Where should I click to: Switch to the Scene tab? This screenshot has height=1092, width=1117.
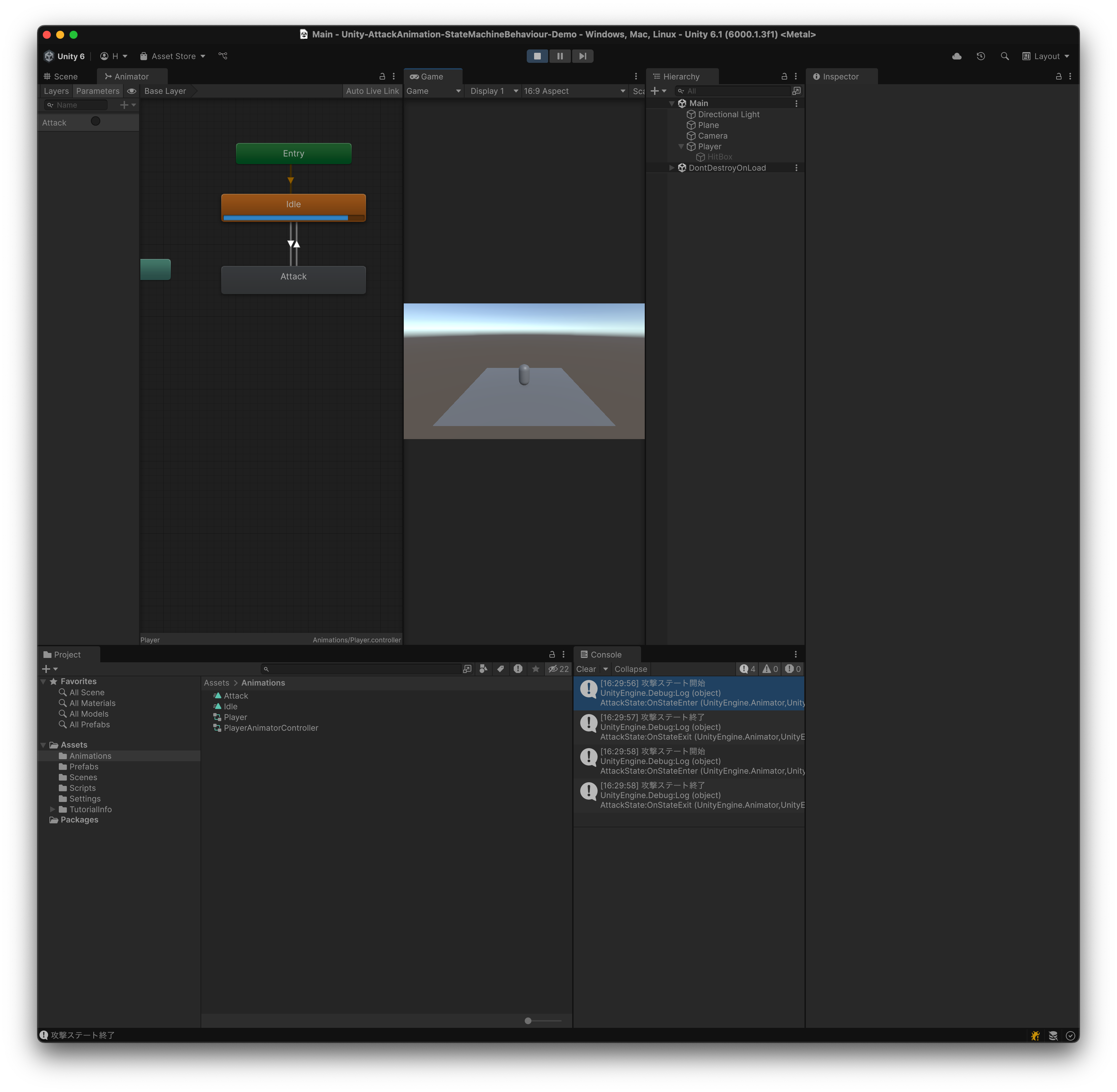point(61,76)
